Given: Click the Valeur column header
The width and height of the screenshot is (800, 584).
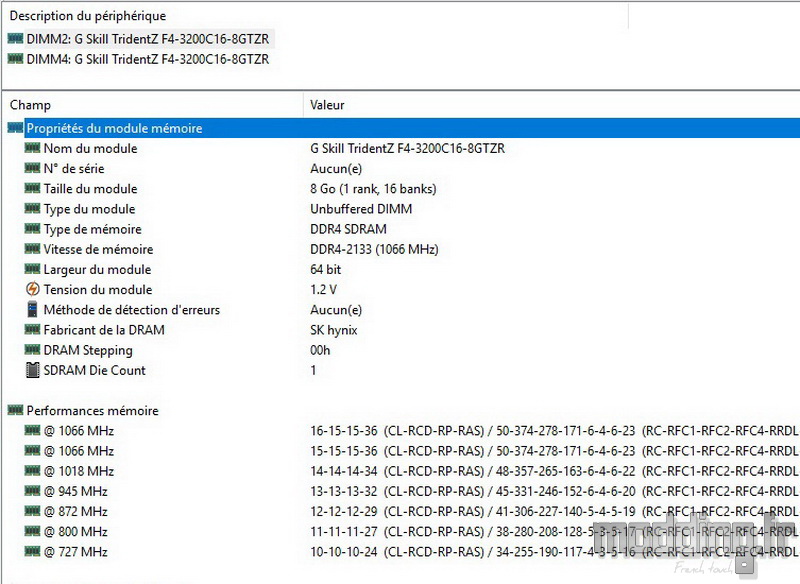Looking at the screenshot, I should pos(327,105).
